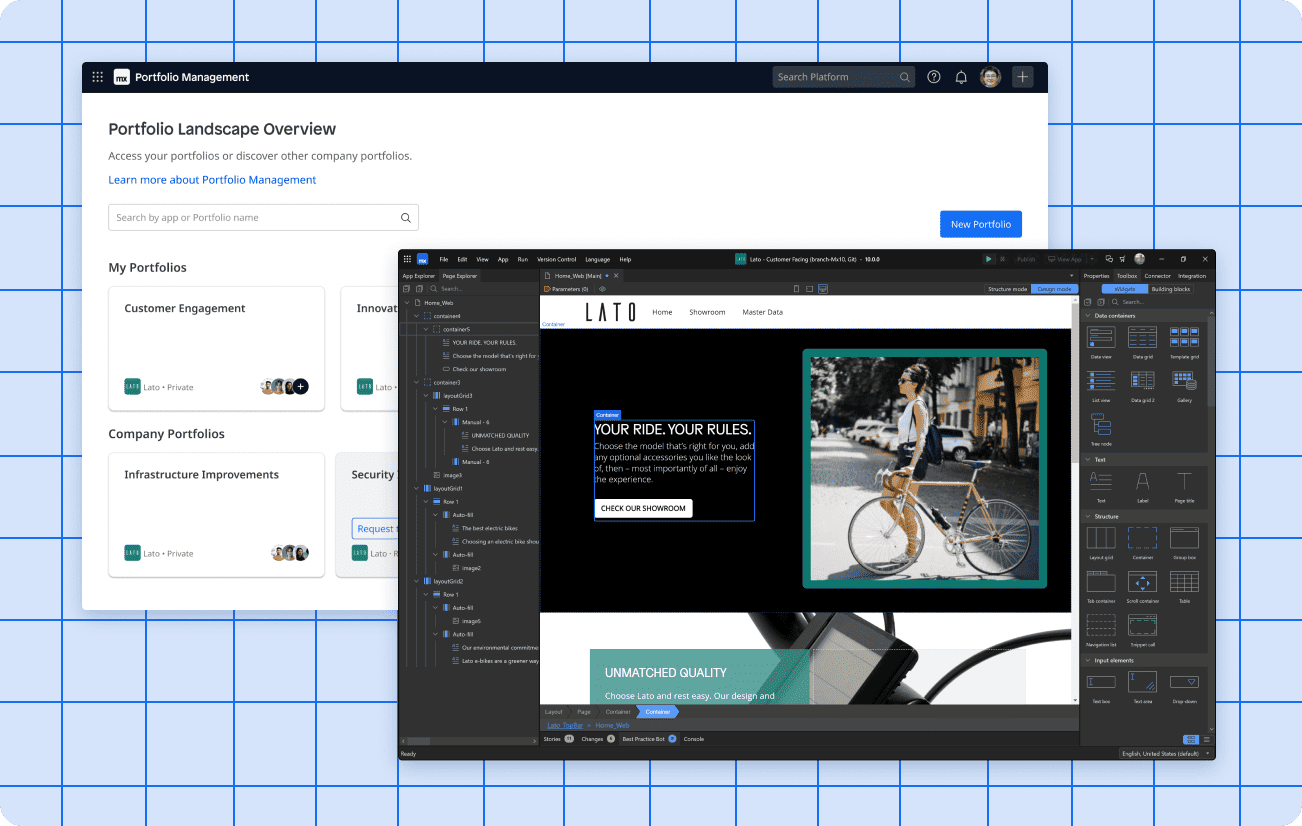Select the phone device preview icon
The height and width of the screenshot is (826, 1302).
tap(796, 289)
